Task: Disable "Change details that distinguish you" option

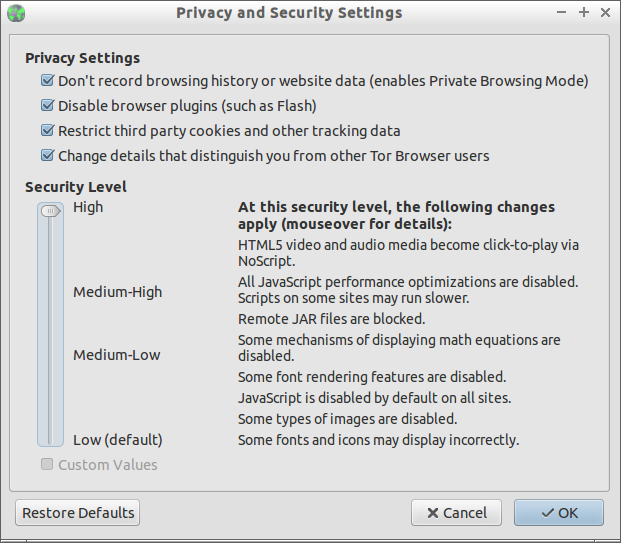Action: 47,156
